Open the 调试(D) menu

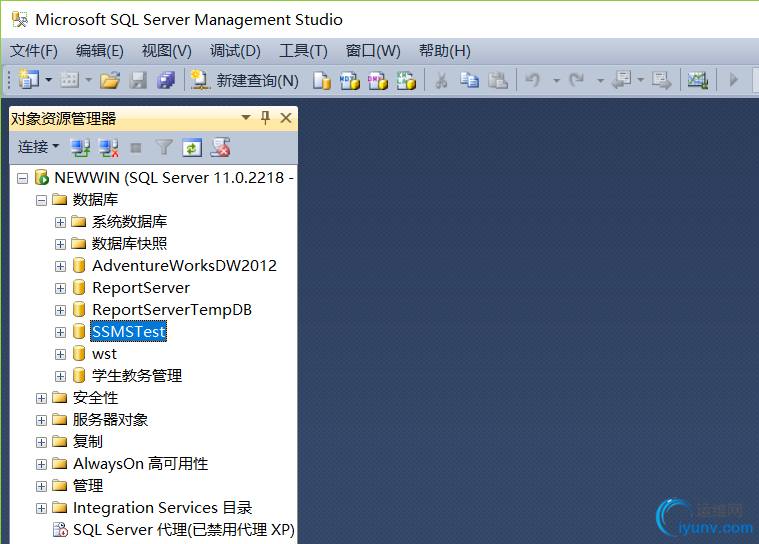coord(235,51)
